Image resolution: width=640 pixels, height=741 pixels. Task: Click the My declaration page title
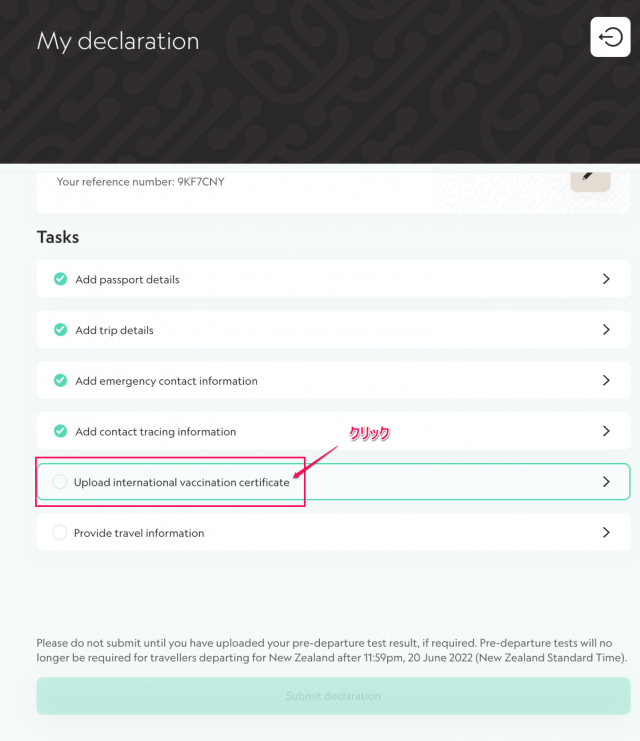tap(118, 42)
